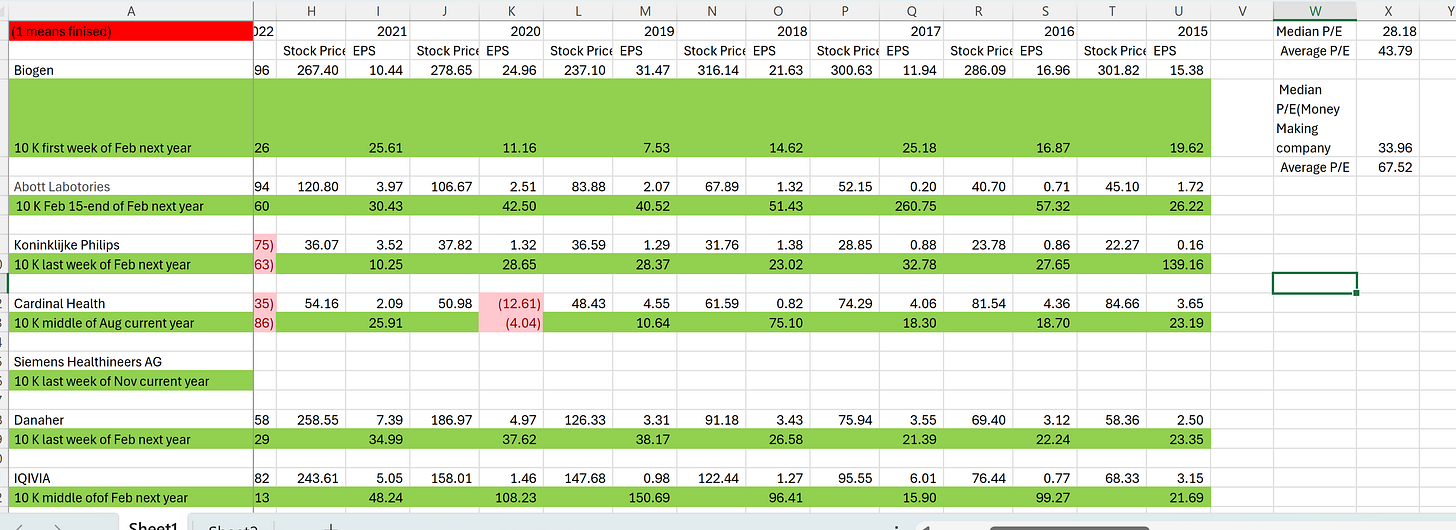Select the Biogen company name cell

pos(133,70)
